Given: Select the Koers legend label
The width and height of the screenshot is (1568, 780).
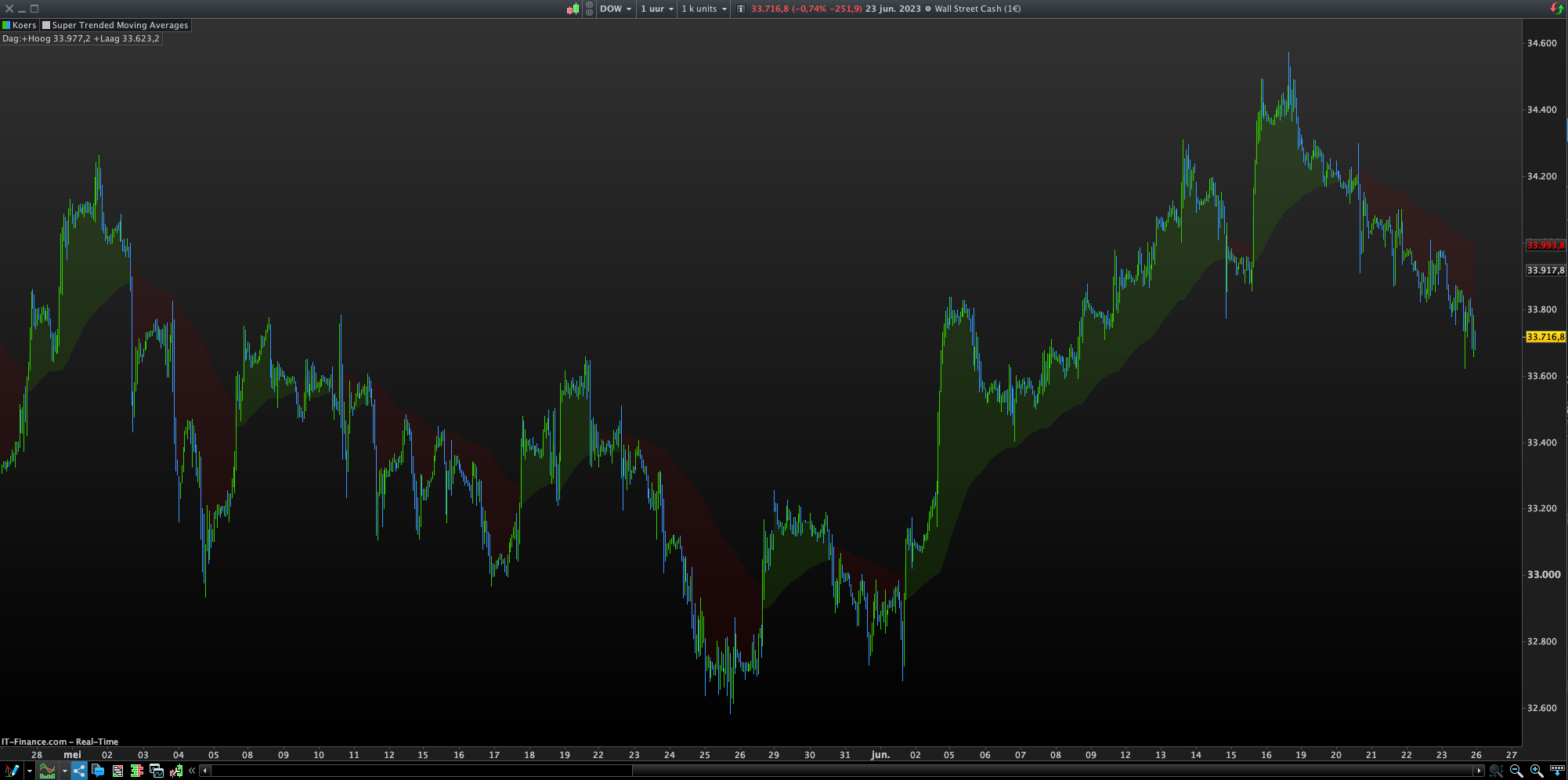Looking at the screenshot, I should coord(24,25).
